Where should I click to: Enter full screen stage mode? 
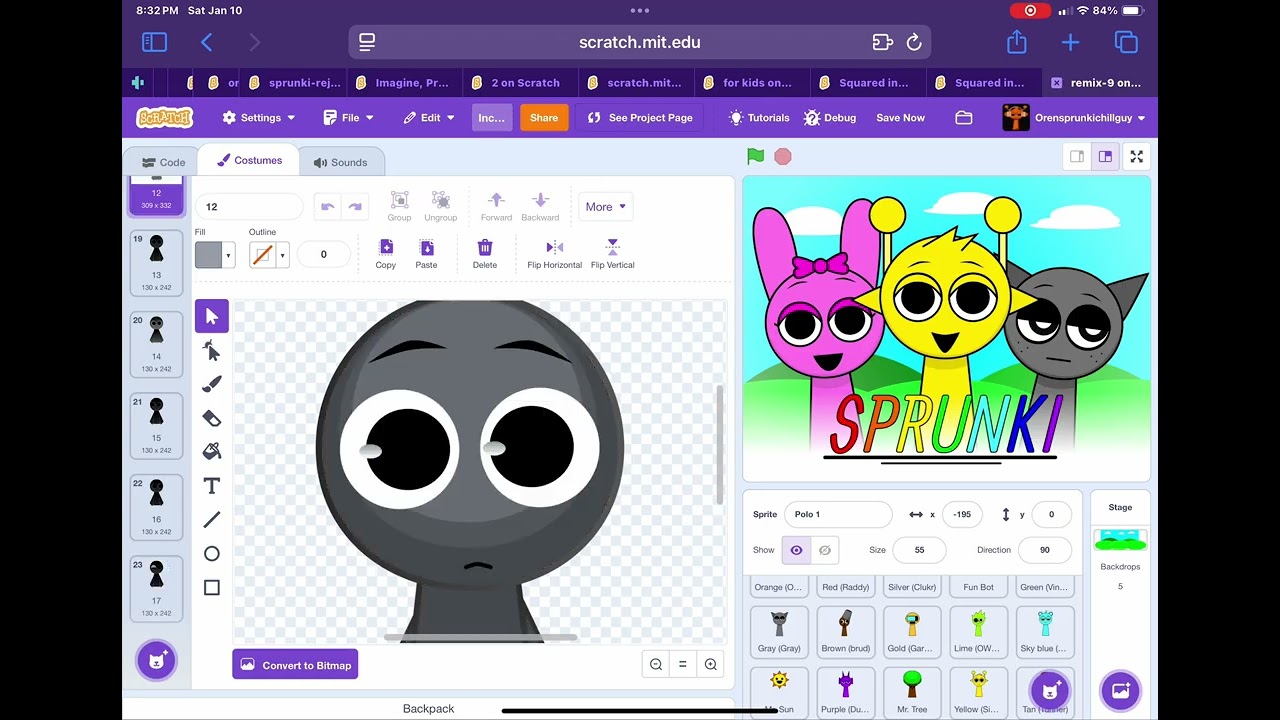pyautogui.click(x=1137, y=157)
